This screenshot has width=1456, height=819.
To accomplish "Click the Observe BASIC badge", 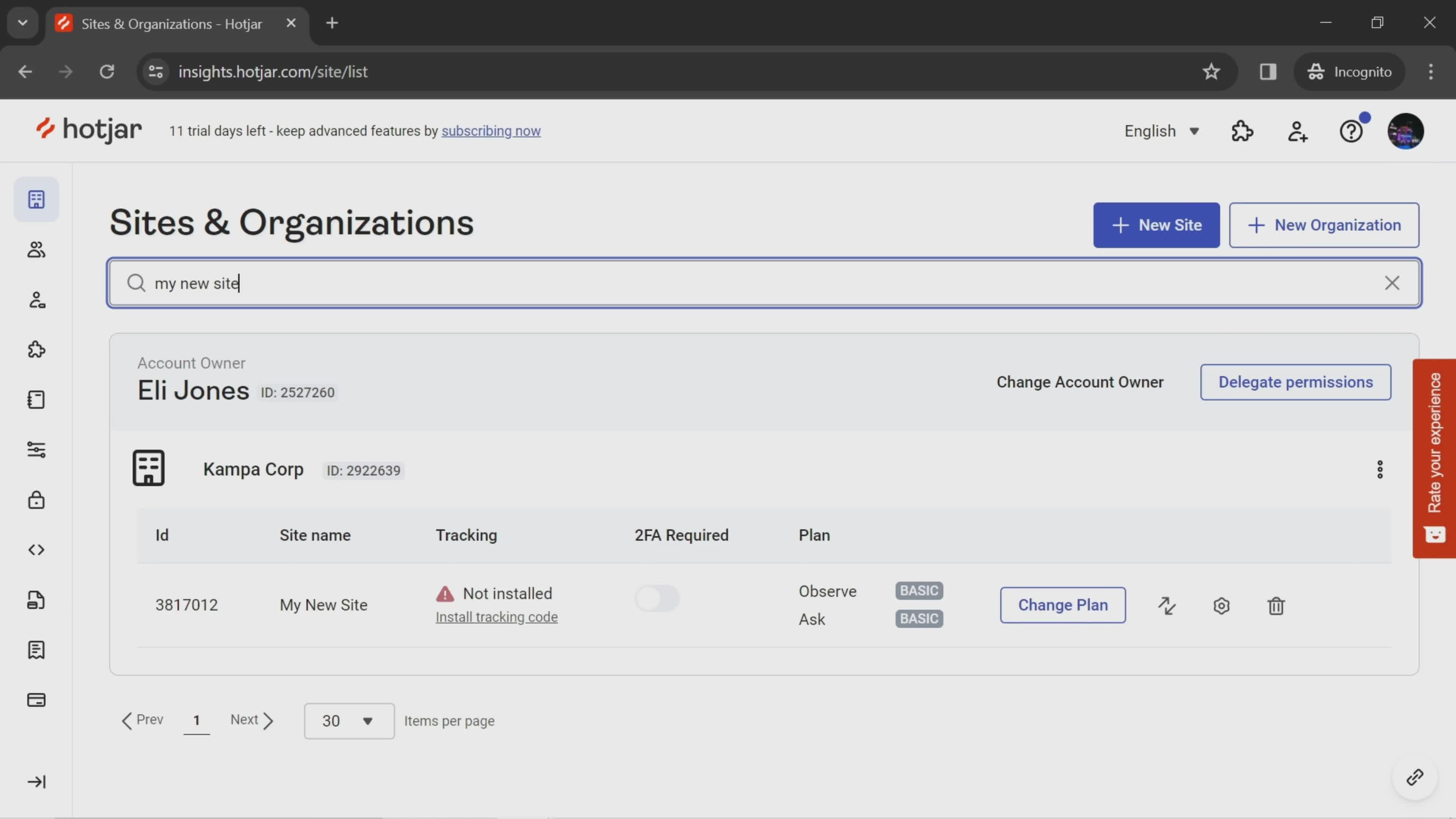I will [x=918, y=591].
